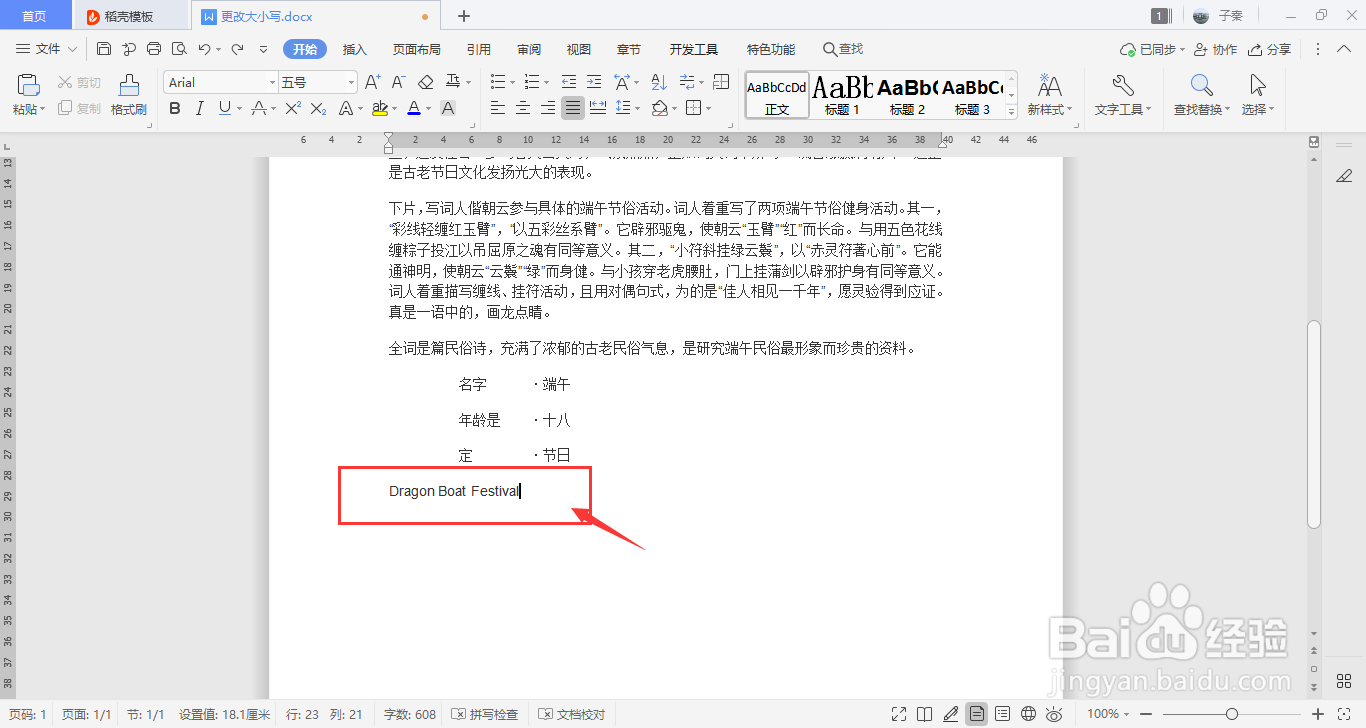Viewport: 1366px width, 728px height.
Task: Increase paragraph indent
Action: pyautogui.click(x=595, y=82)
